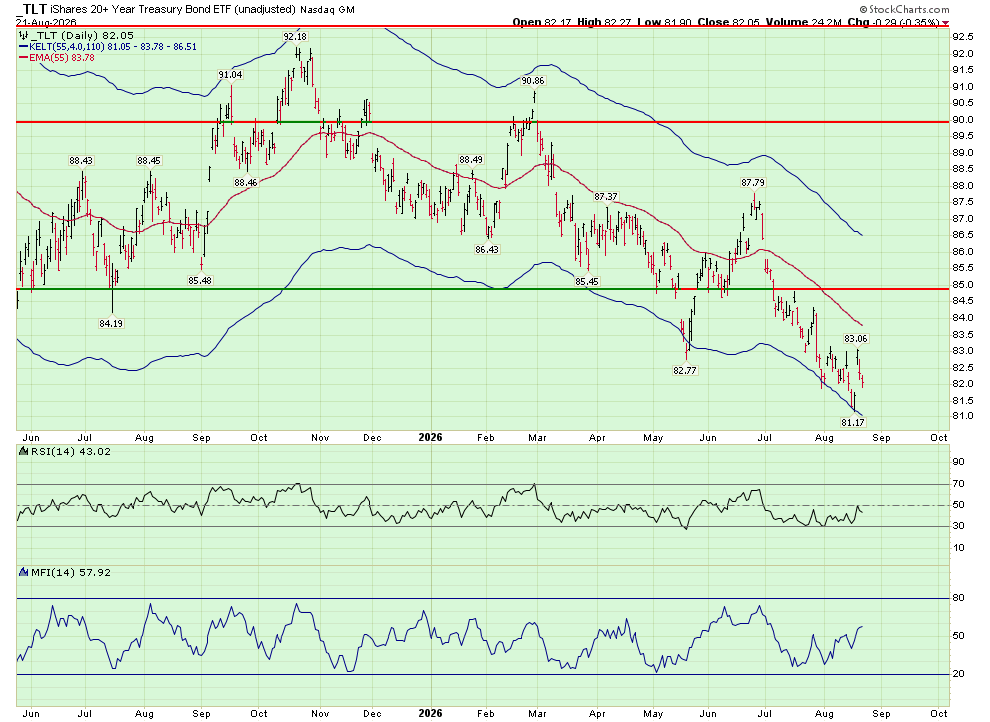The height and width of the screenshot is (722, 990).
Task: Click the Nasdaq GM exchange label
Action: point(327,9)
